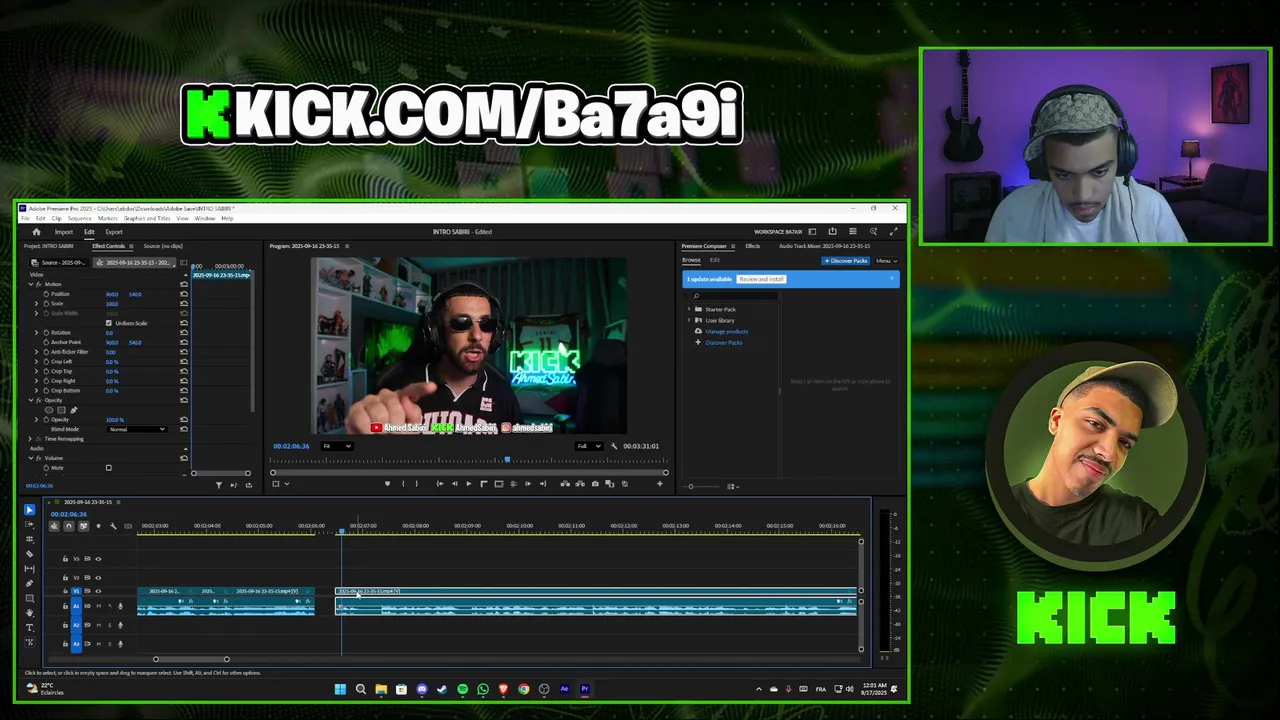This screenshot has height=720, width=1280.
Task: Dismiss the update available banner
Action: (892, 278)
